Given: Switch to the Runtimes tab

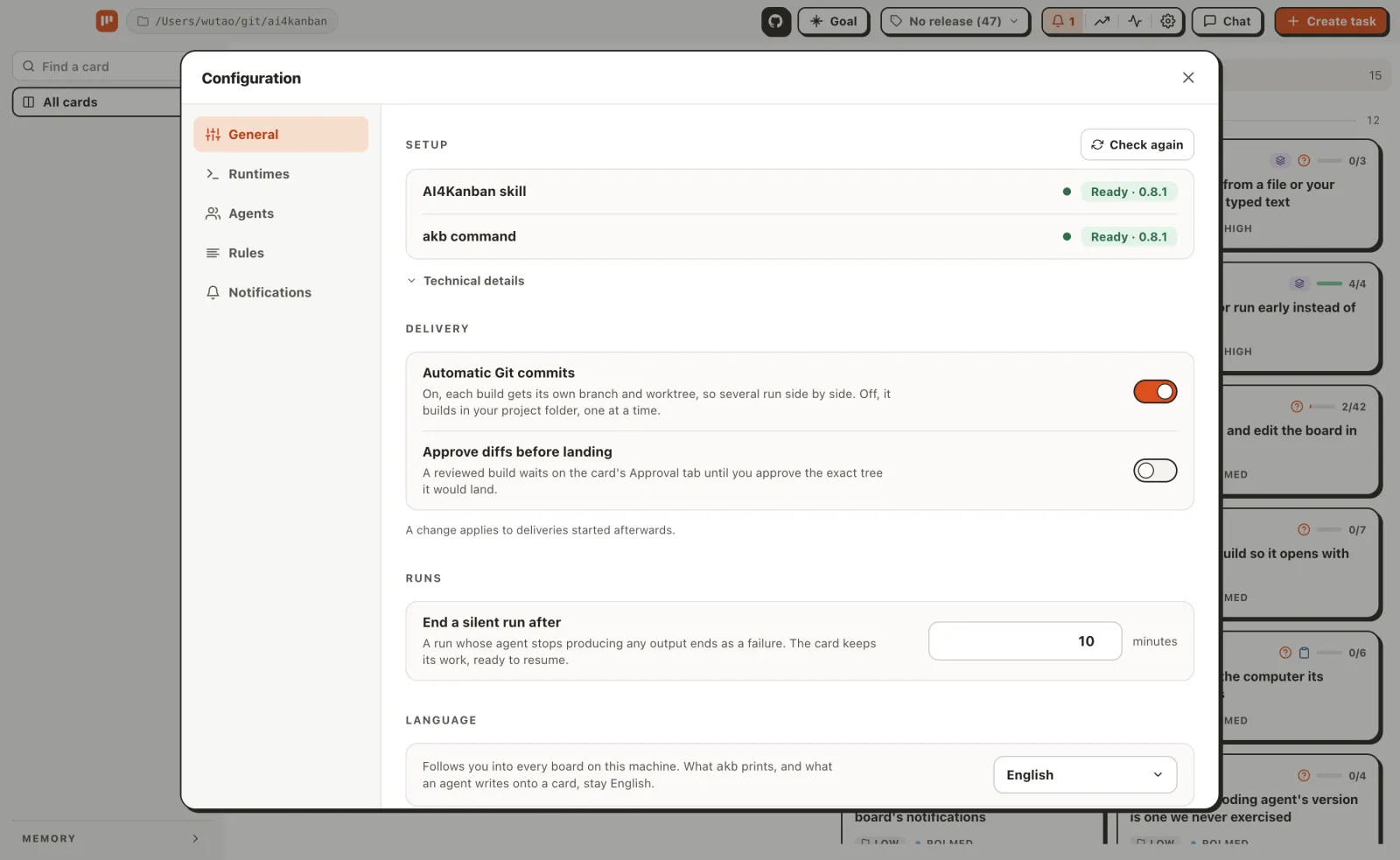Looking at the screenshot, I should (x=281, y=174).
